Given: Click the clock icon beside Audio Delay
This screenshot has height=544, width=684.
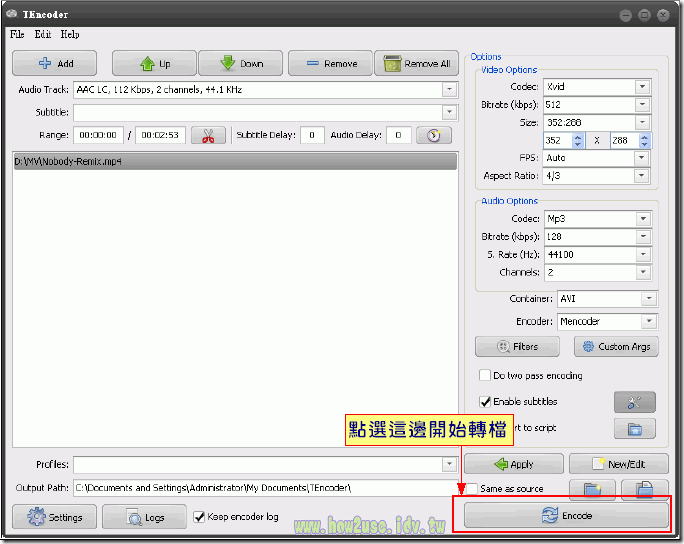Looking at the screenshot, I should coord(434,136).
